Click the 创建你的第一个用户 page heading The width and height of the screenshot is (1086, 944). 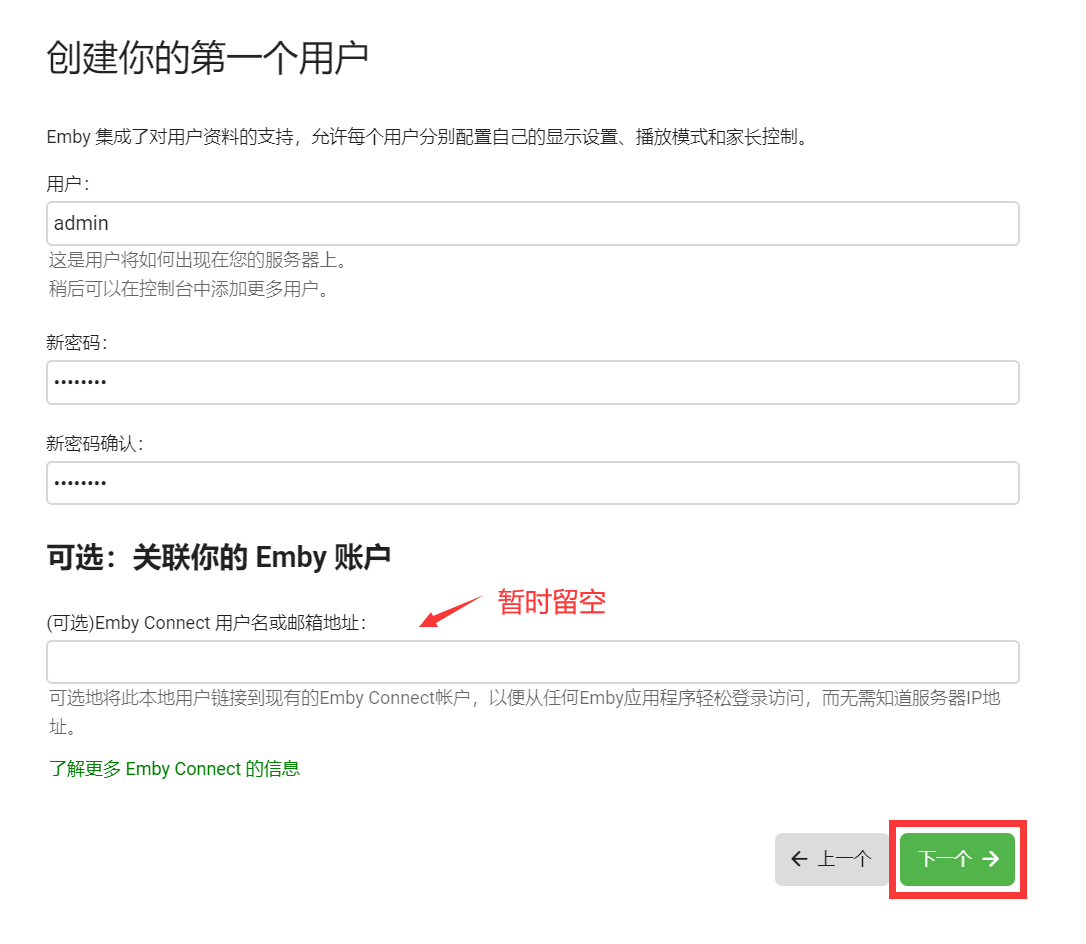click(x=208, y=58)
